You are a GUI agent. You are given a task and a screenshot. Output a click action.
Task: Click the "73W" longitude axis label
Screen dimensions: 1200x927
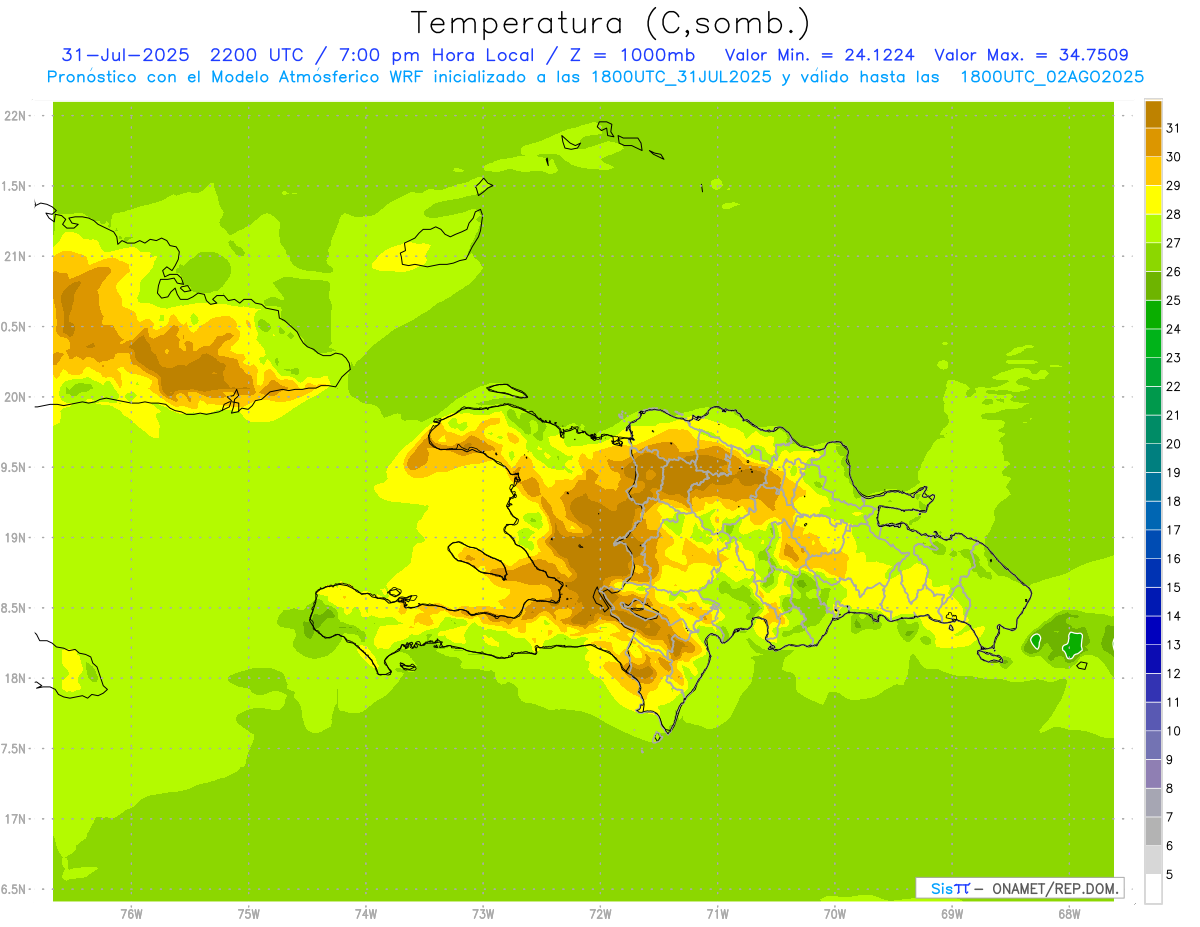pyautogui.click(x=483, y=914)
